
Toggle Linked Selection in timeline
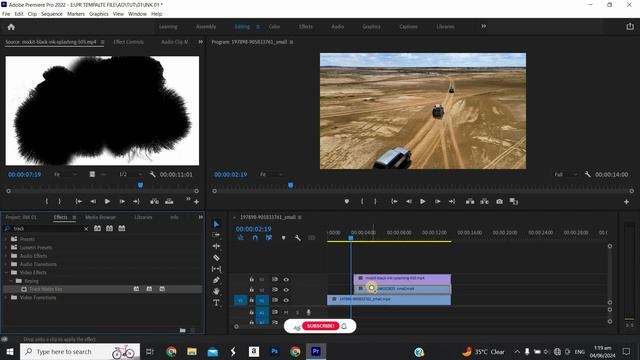269,238
